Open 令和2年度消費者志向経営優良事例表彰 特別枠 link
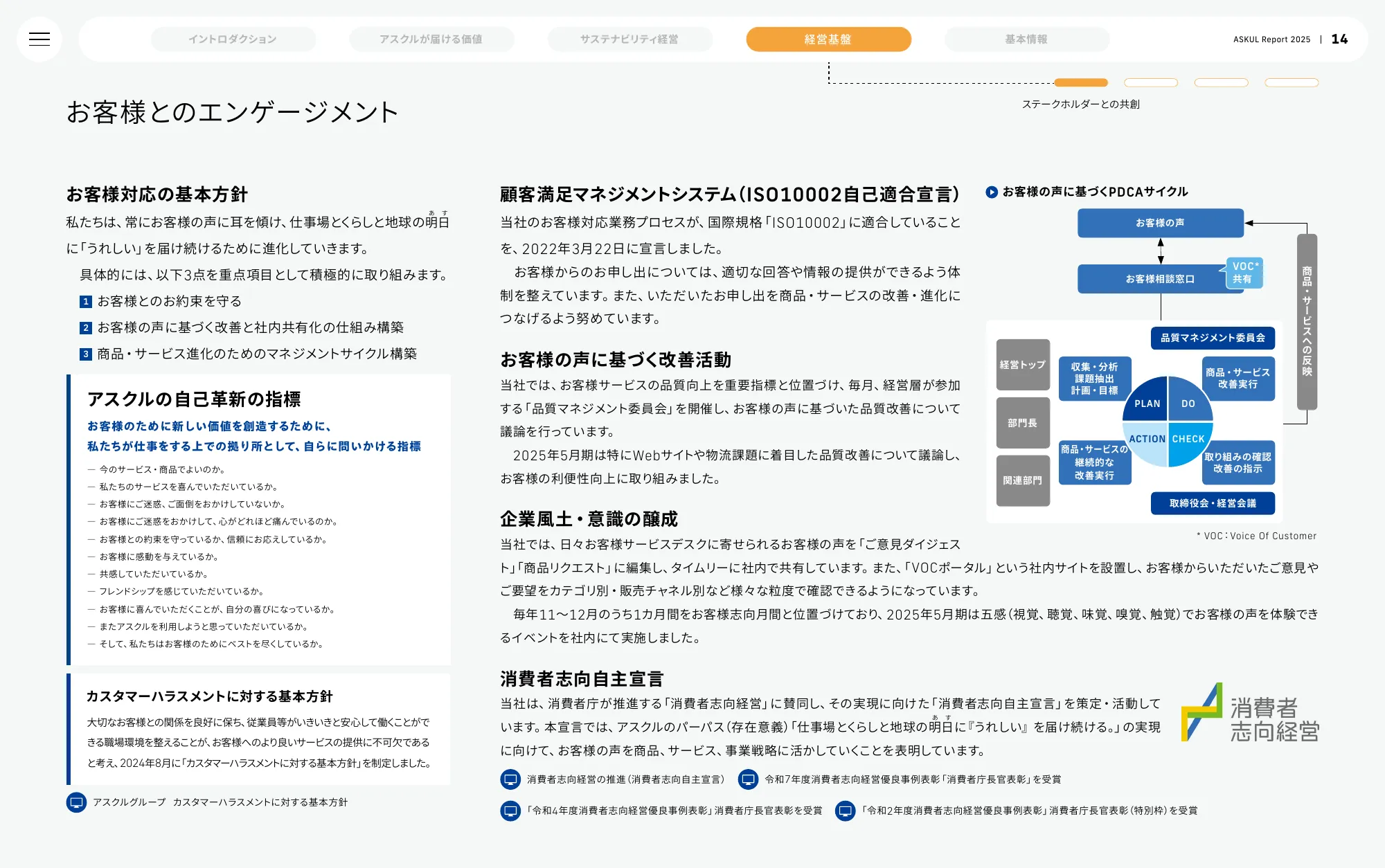Screen dimensions: 1385x868 point(1030,811)
